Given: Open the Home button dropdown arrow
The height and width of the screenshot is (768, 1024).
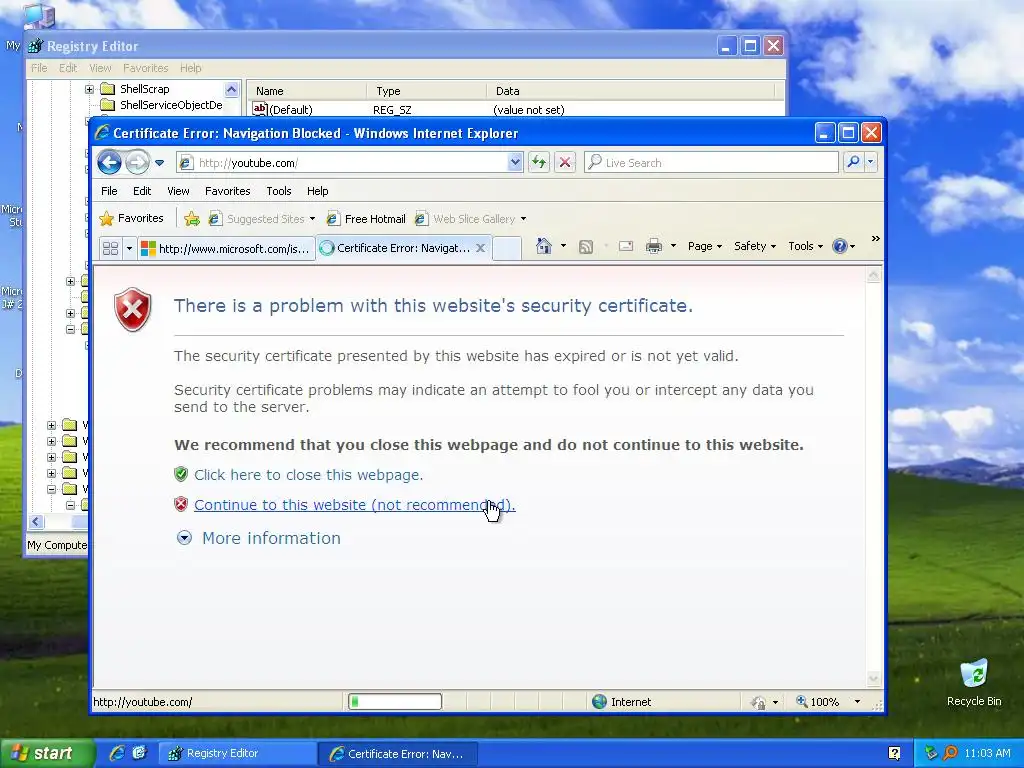Looking at the screenshot, I should tap(564, 246).
